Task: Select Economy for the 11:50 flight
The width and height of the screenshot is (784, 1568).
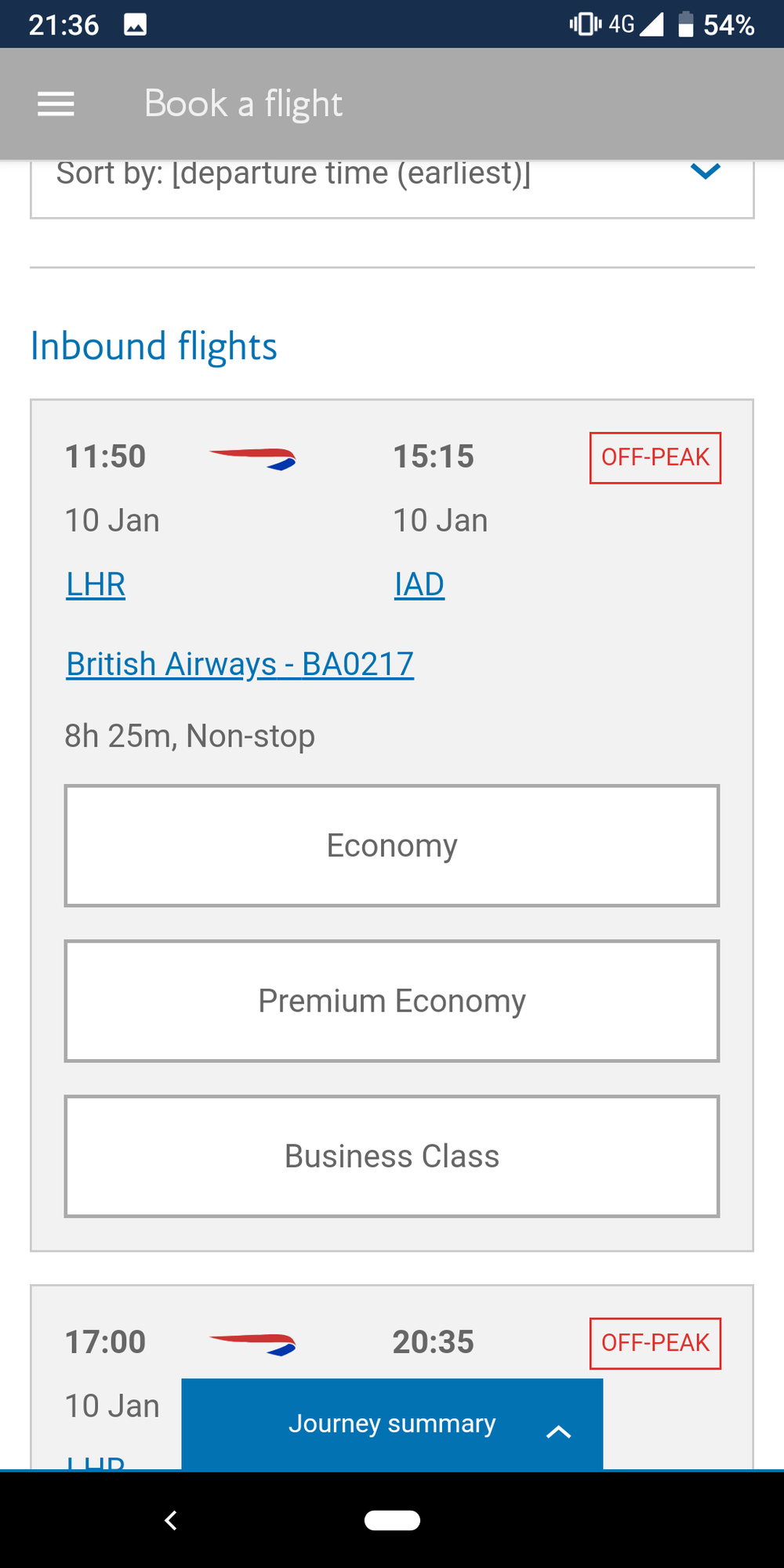Action: tap(392, 846)
